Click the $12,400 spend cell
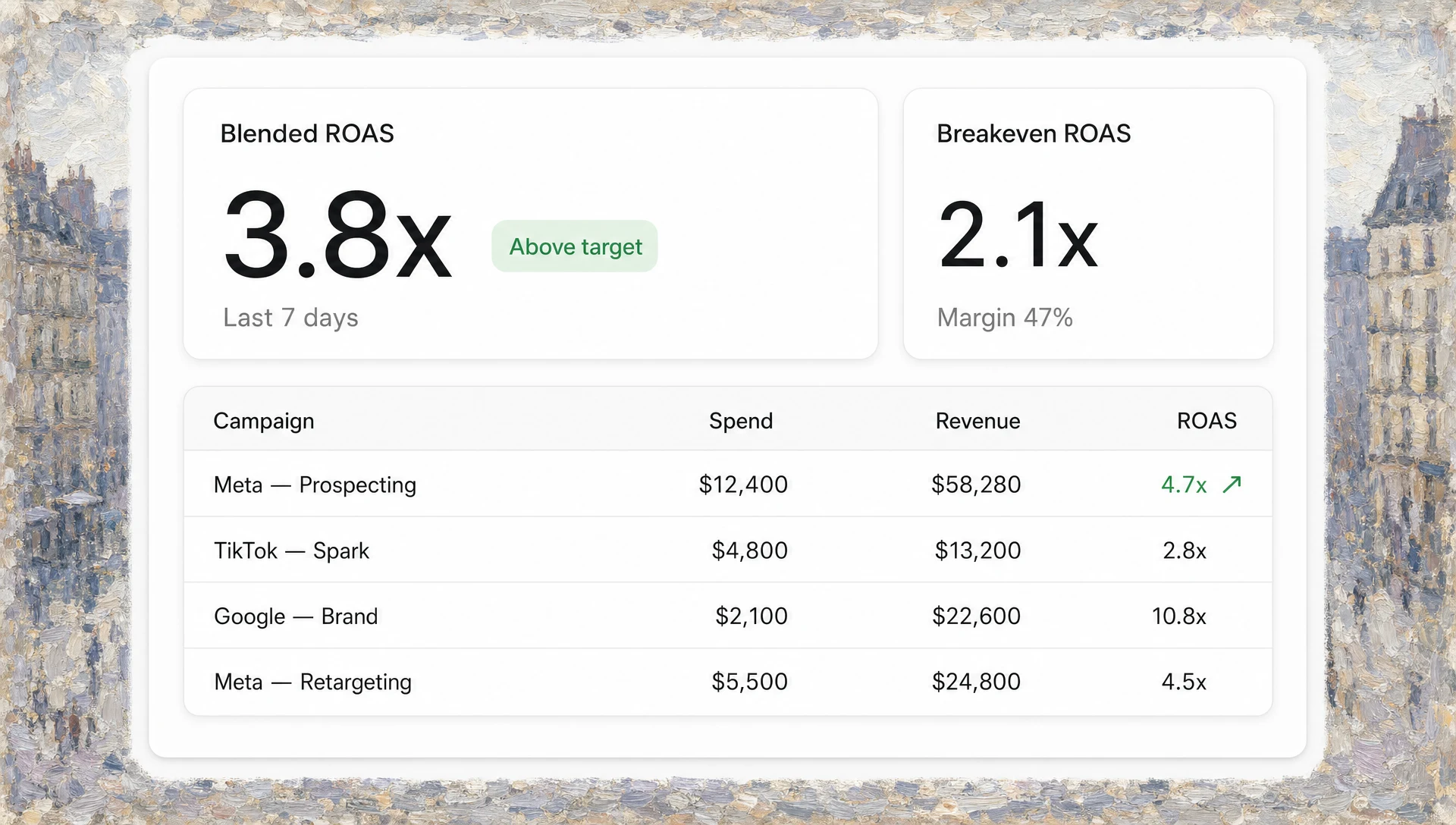Image resolution: width=1456 pixels, height=825 pixels. point(743,485)
